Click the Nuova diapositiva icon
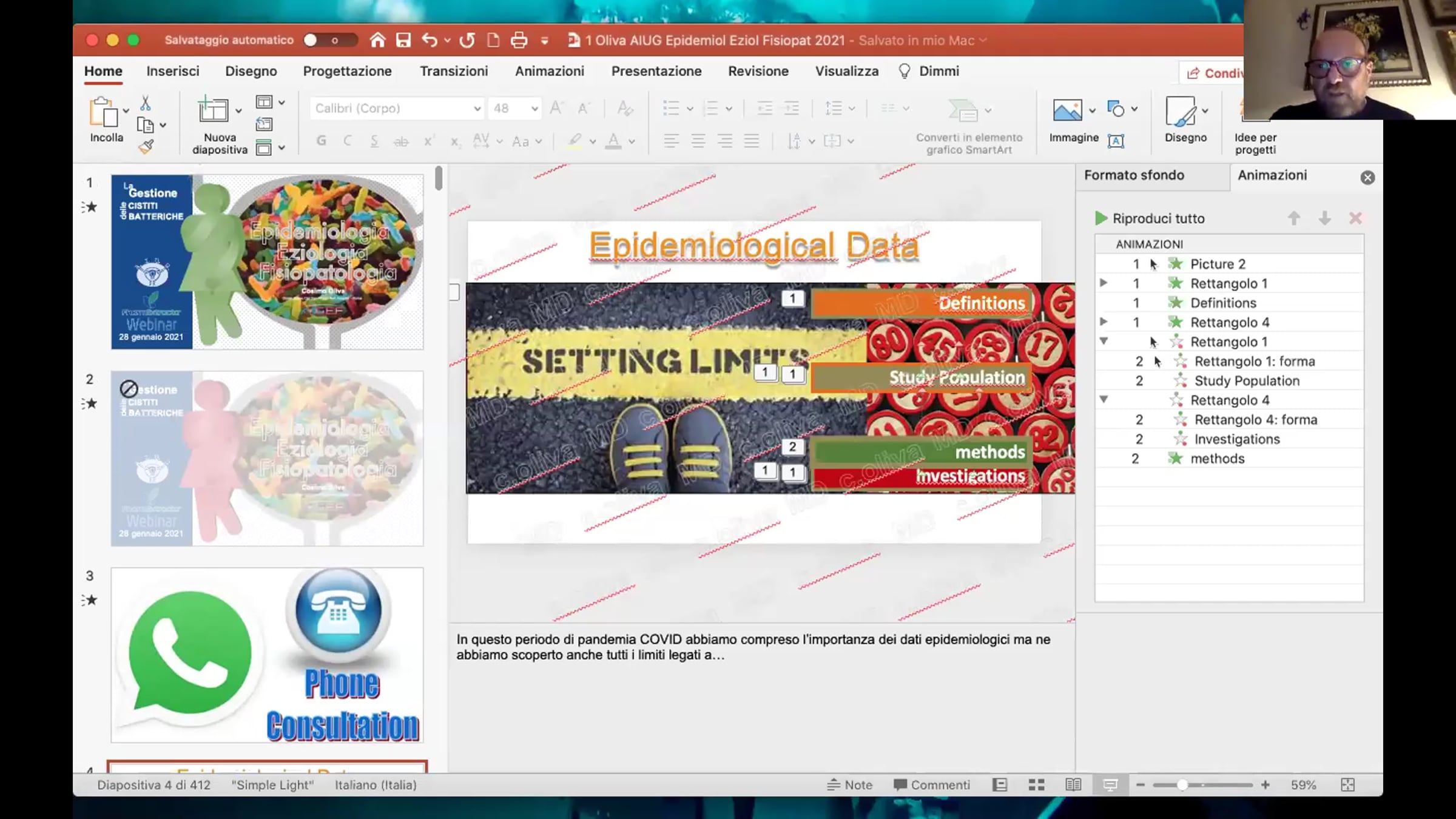Viewport: 1456px width, 819px height. (x=213, y=110)
